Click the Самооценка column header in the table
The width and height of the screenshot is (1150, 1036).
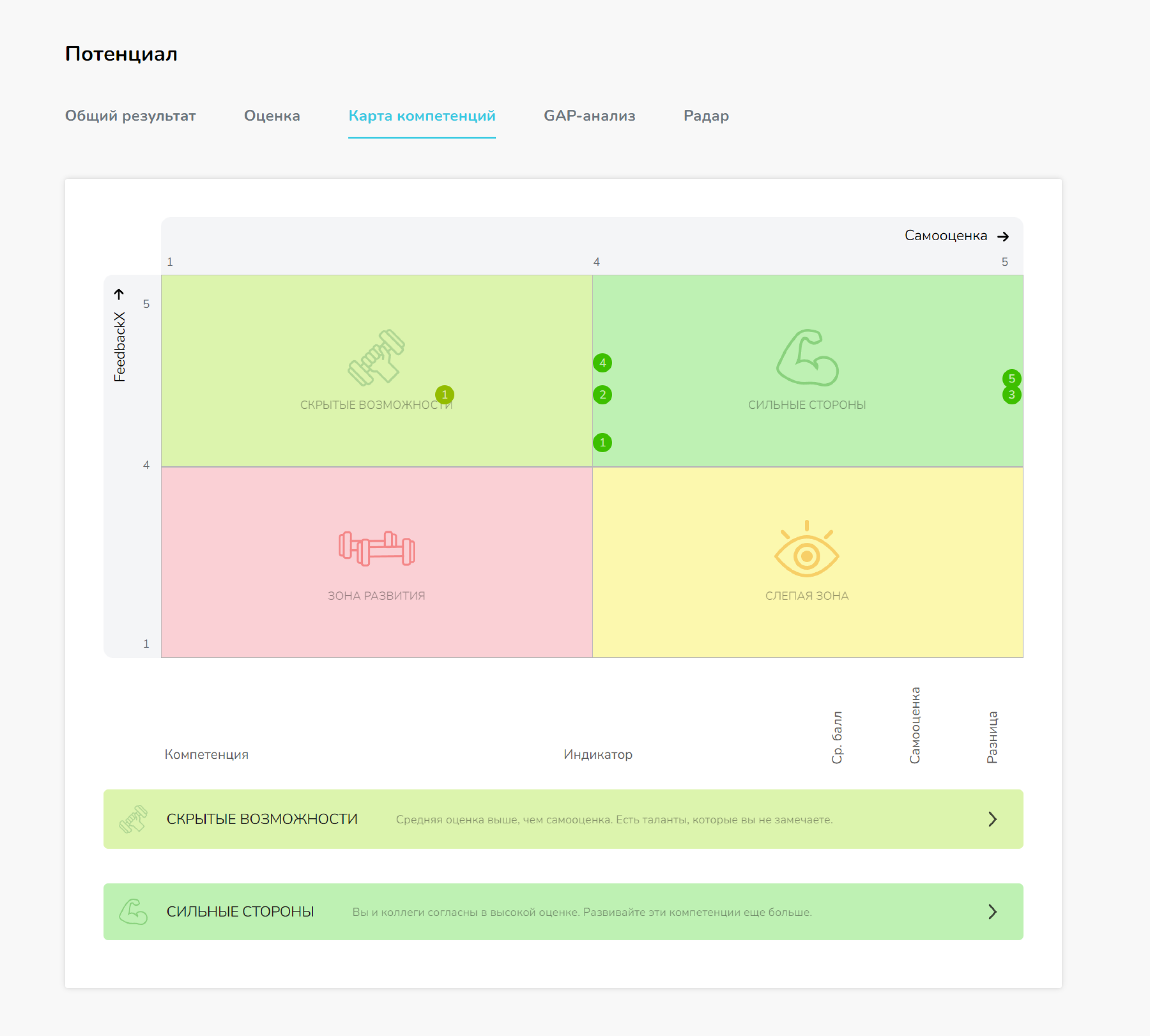click(x=914, y=725)
